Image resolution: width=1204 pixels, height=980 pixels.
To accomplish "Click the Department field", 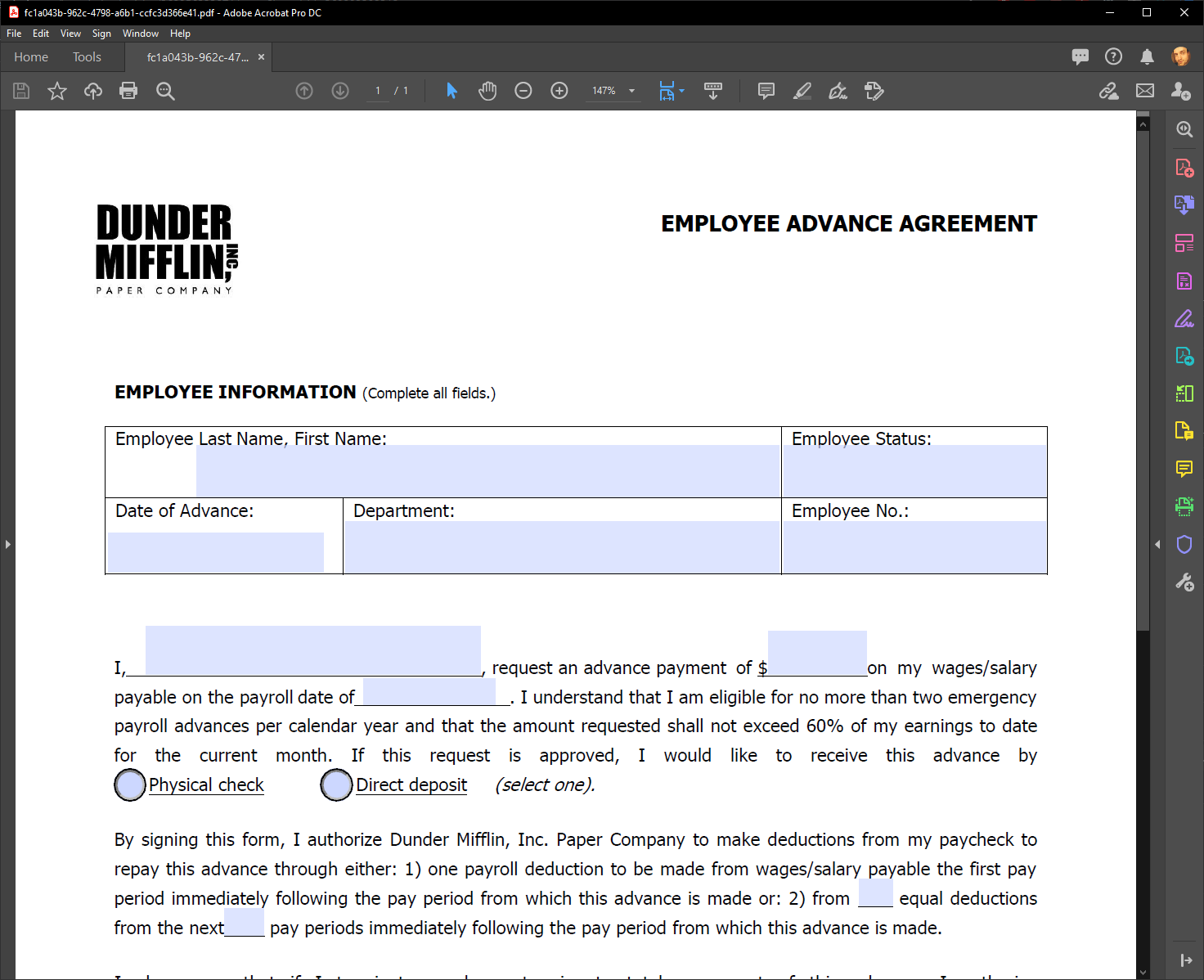I will pyautogui.click(x=563, y=547).
